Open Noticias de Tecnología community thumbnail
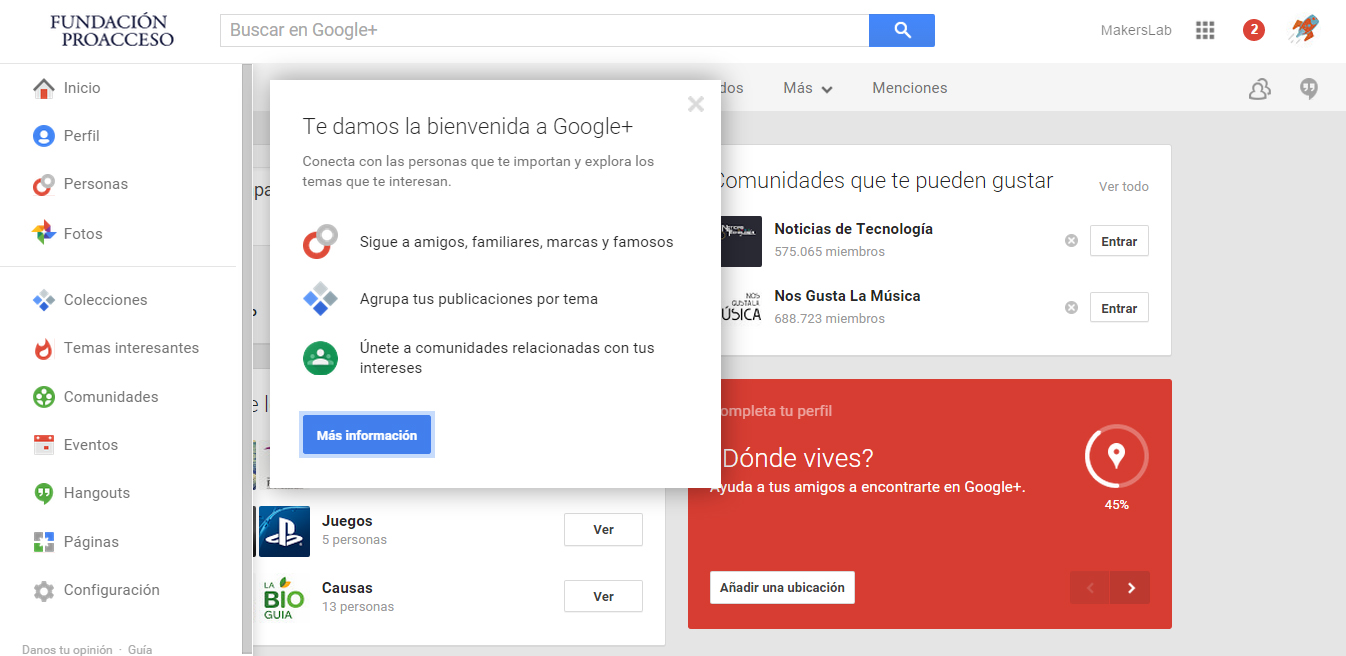This screenshot has height=656, width=1346. click(741, 241)
